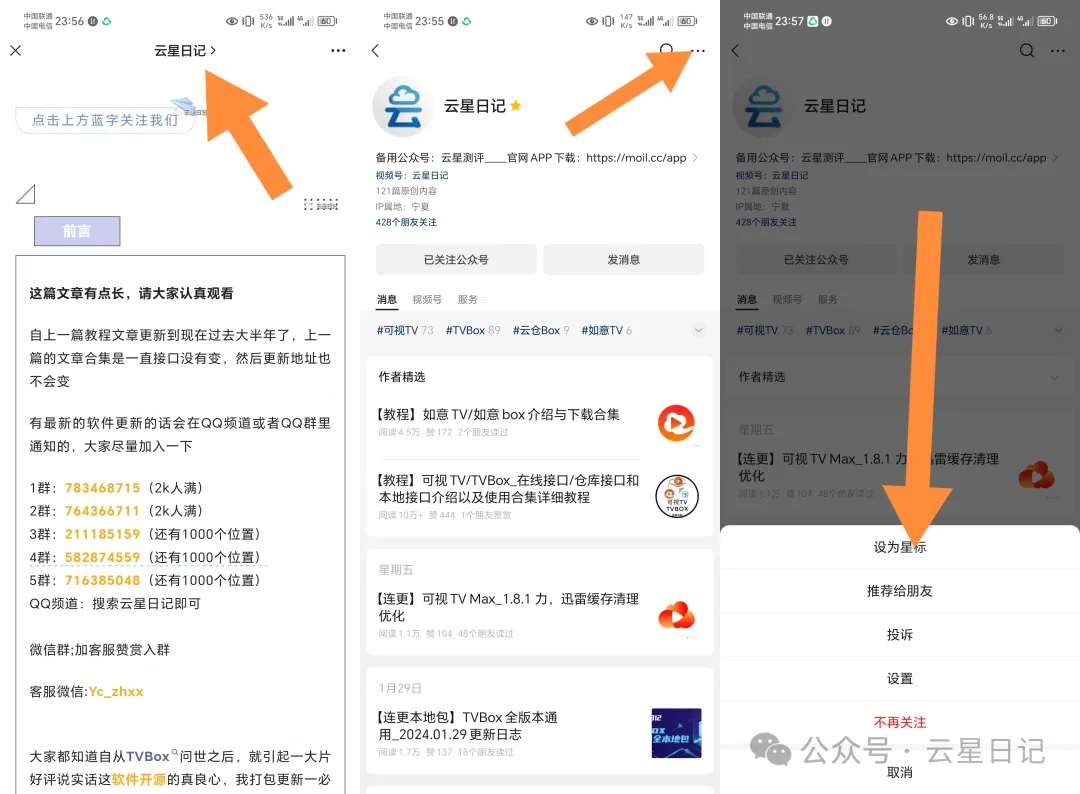Tap the 发消息 button on the undimmed profile
The height and width of the screenshot is (794, 1080).
[x=623, y=260]
